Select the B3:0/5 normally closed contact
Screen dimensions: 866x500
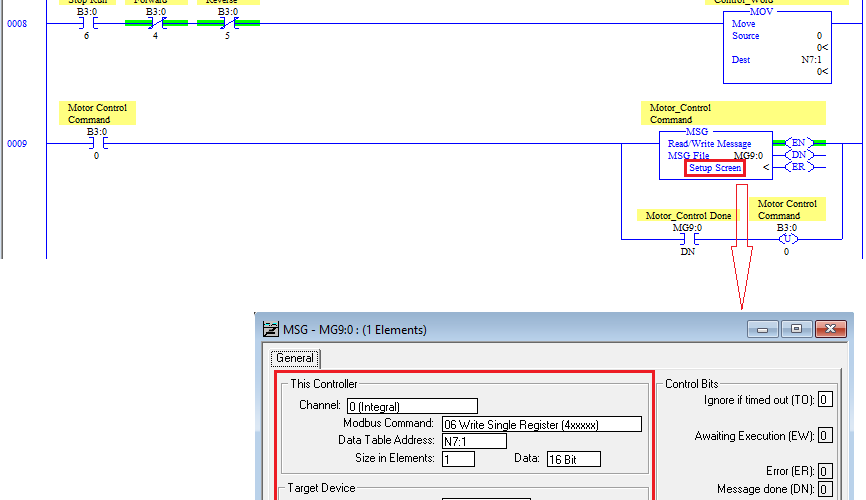click(228, 23)
